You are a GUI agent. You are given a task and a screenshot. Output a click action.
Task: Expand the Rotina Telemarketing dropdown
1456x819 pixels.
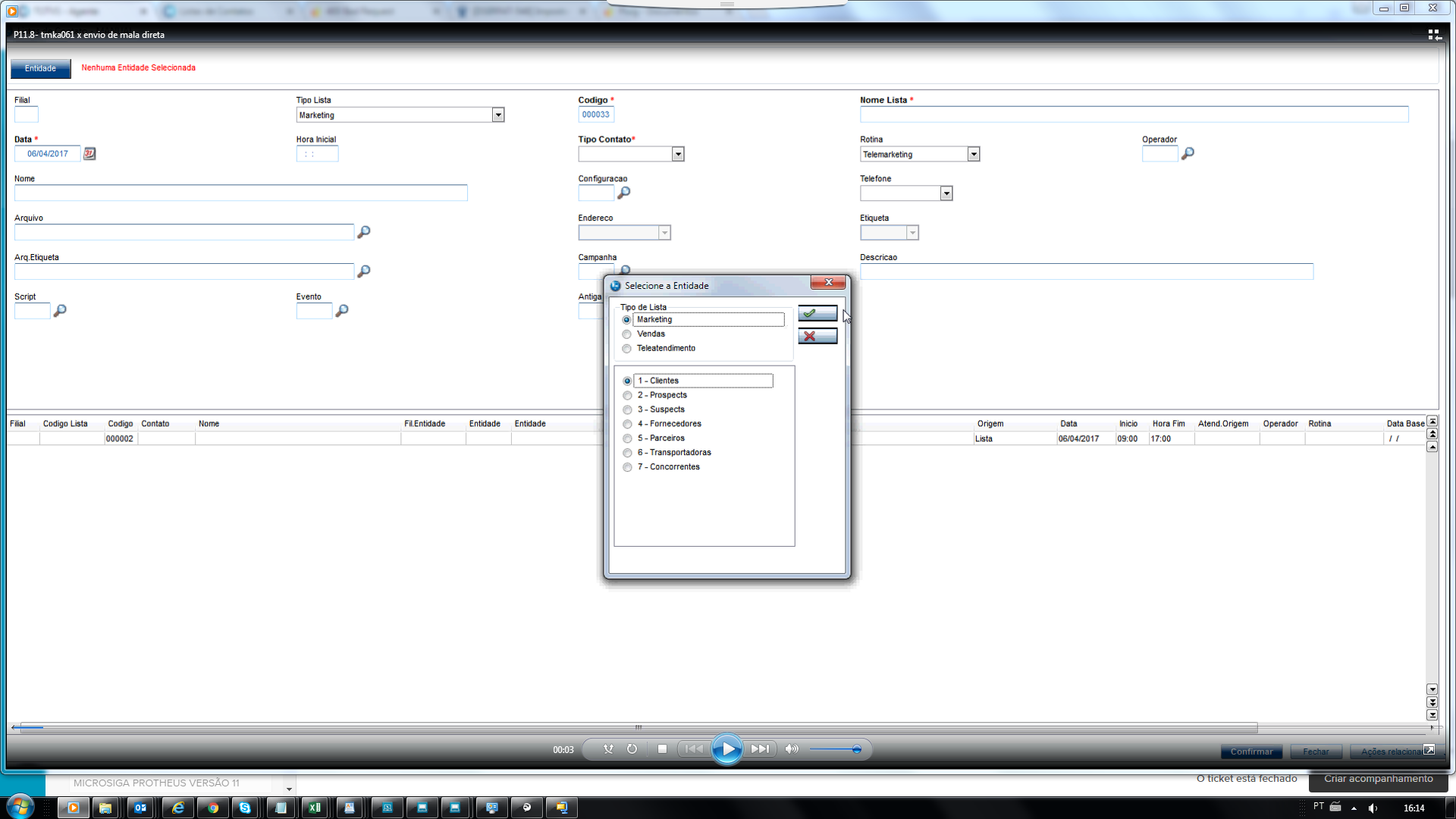pos(974,155)
